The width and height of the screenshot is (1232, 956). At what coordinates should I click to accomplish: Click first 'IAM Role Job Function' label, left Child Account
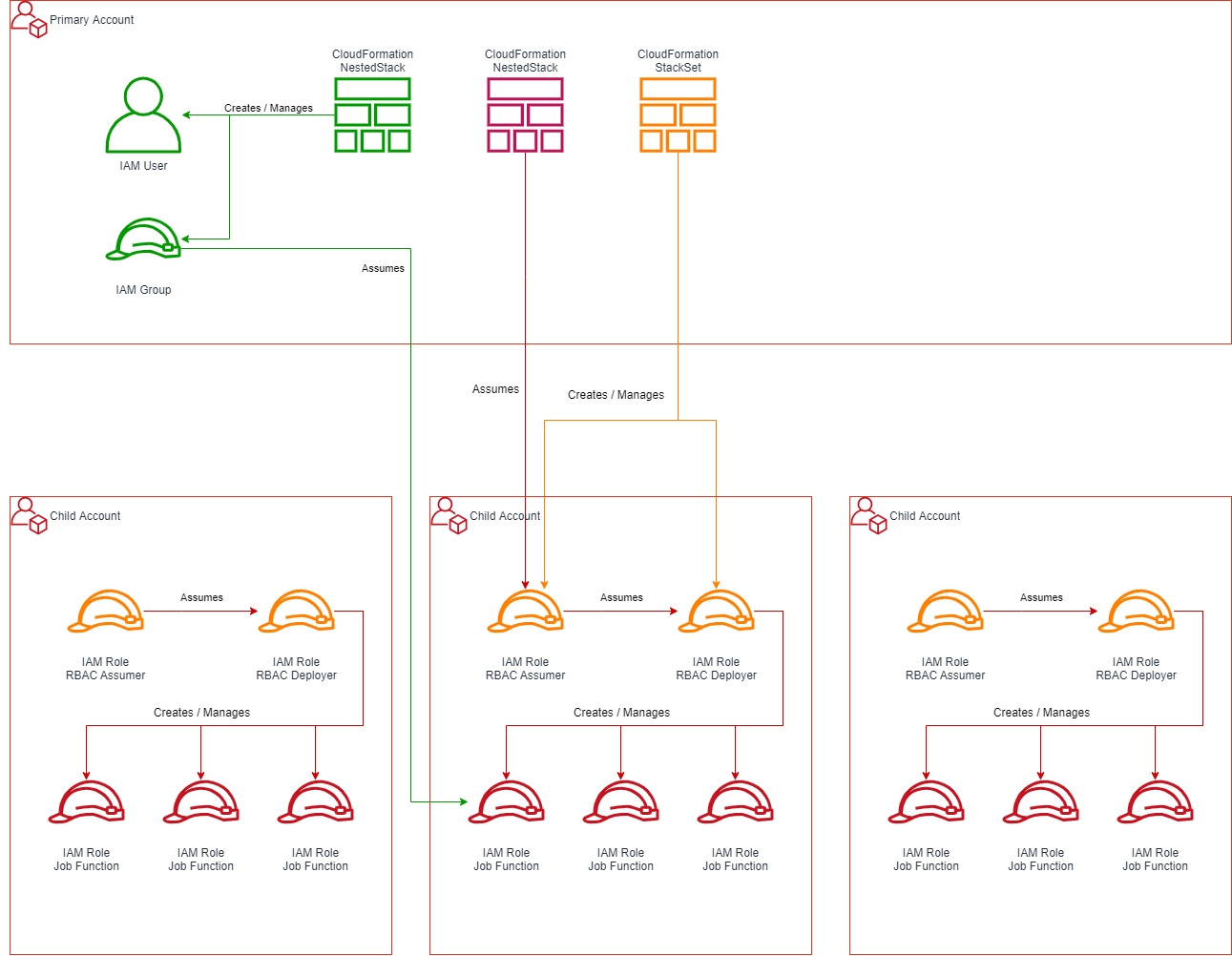coord(86,860)
